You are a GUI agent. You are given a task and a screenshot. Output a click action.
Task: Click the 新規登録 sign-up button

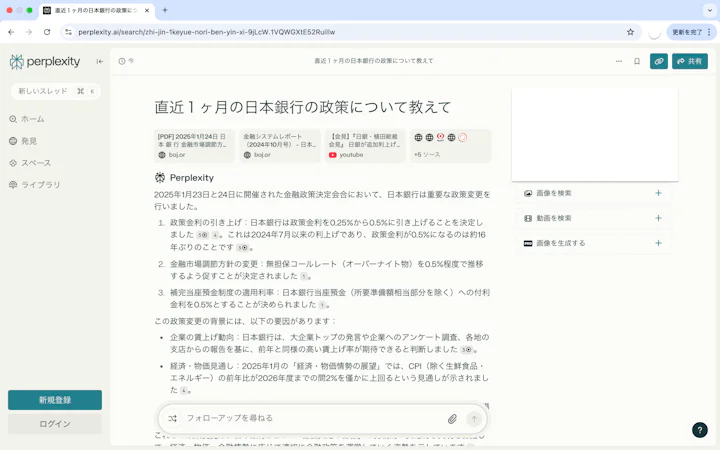pos(55,400)
